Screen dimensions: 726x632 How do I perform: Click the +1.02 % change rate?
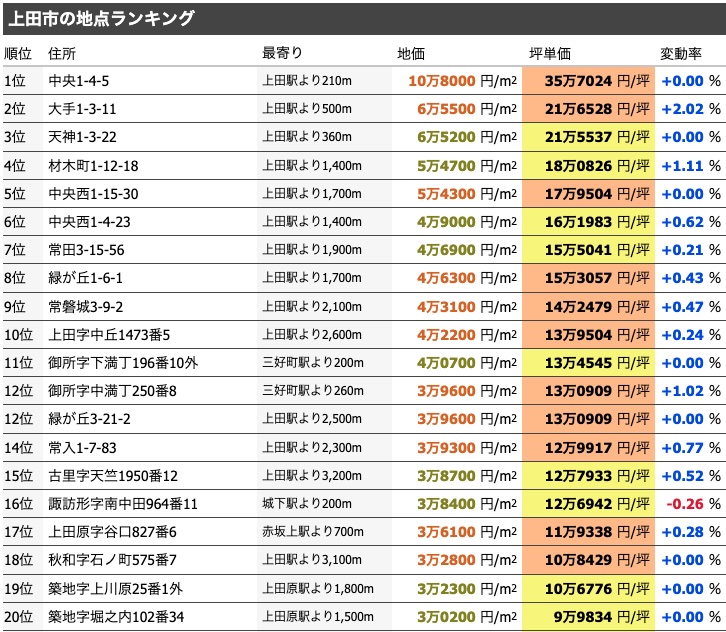coord(691,391)
